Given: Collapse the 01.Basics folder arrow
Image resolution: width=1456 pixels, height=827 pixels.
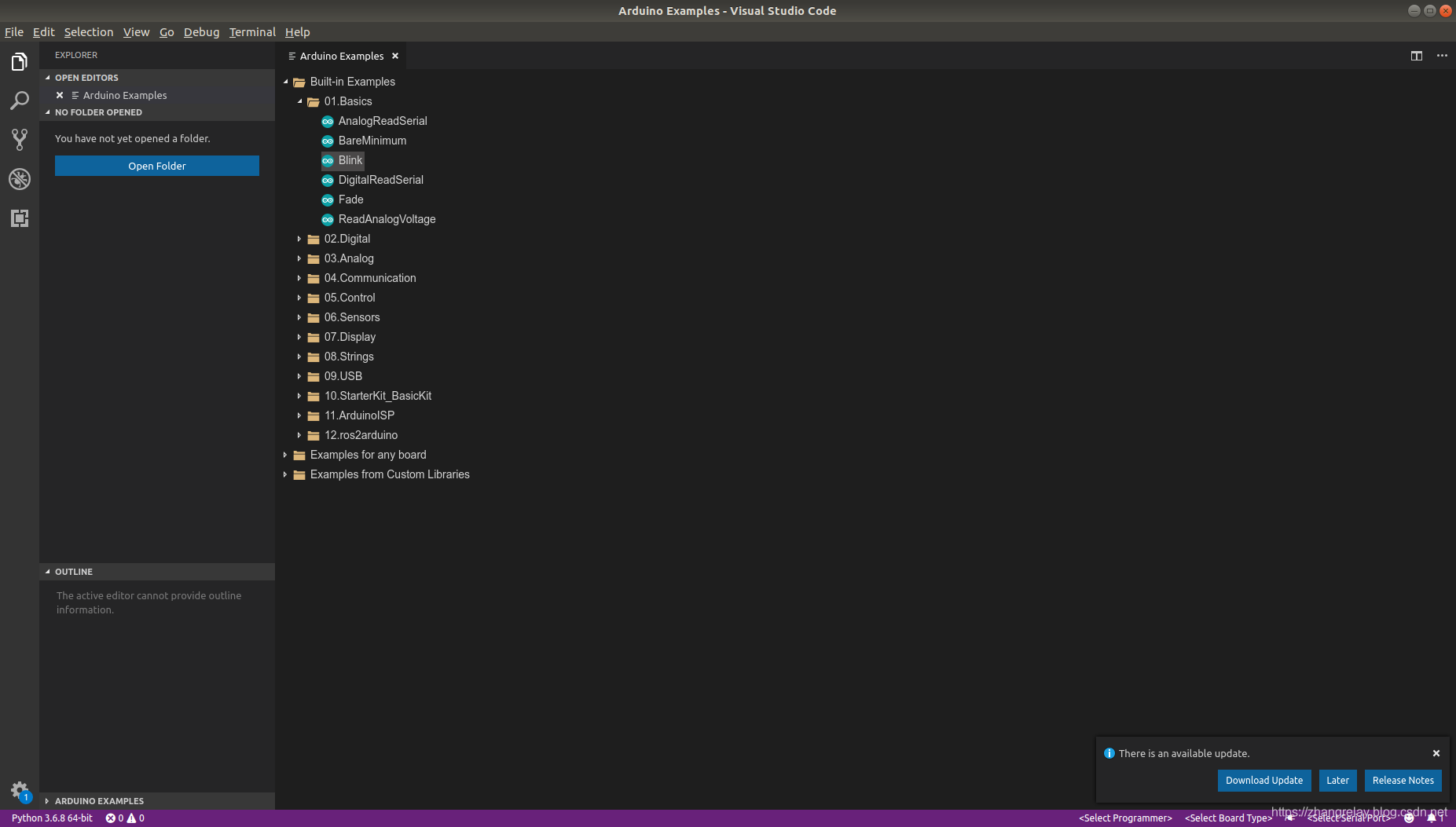Looking at the screenshot, I should pos(299,101).
